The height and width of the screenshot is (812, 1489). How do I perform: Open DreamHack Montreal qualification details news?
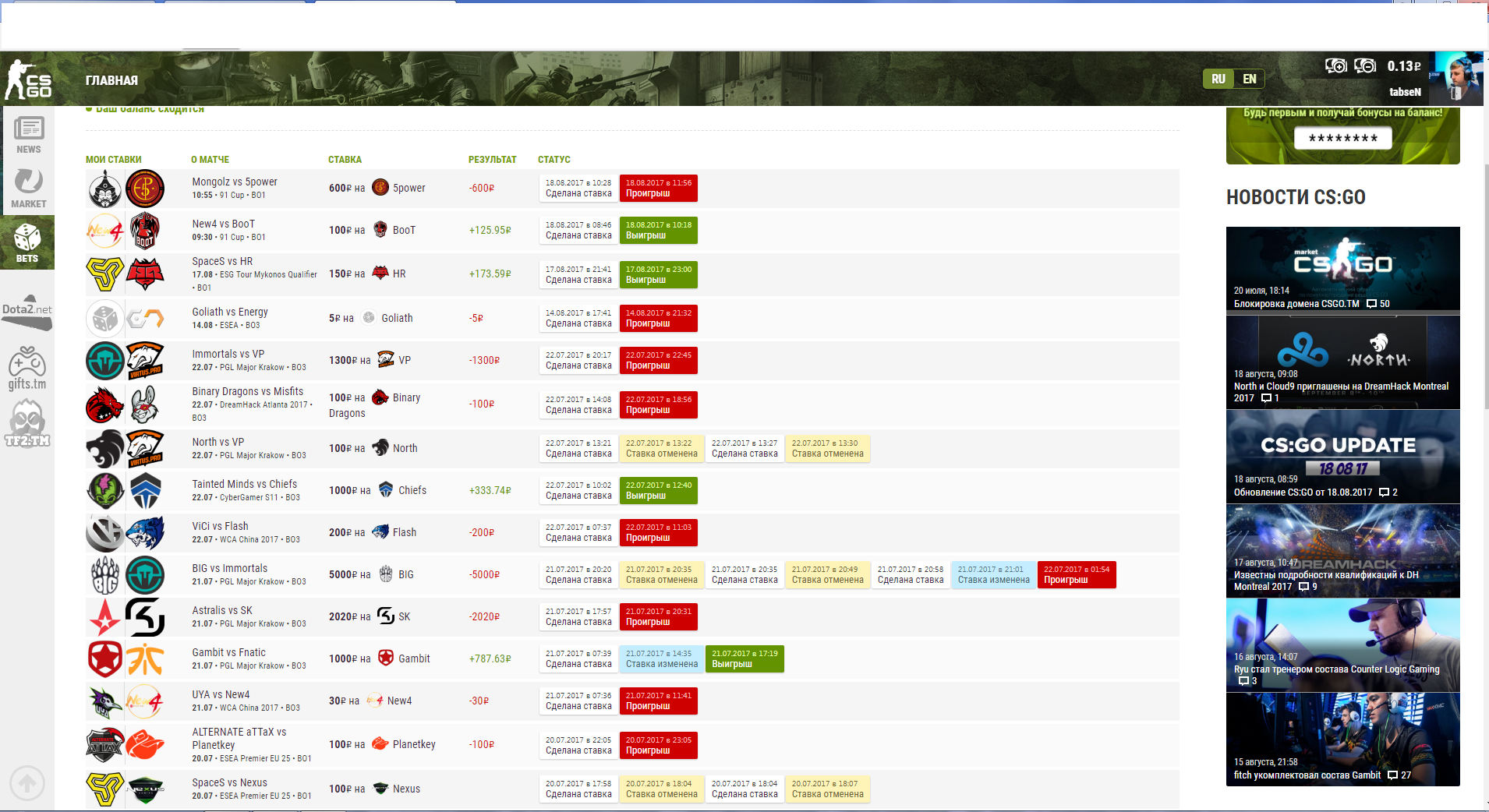click(1343, 551)
